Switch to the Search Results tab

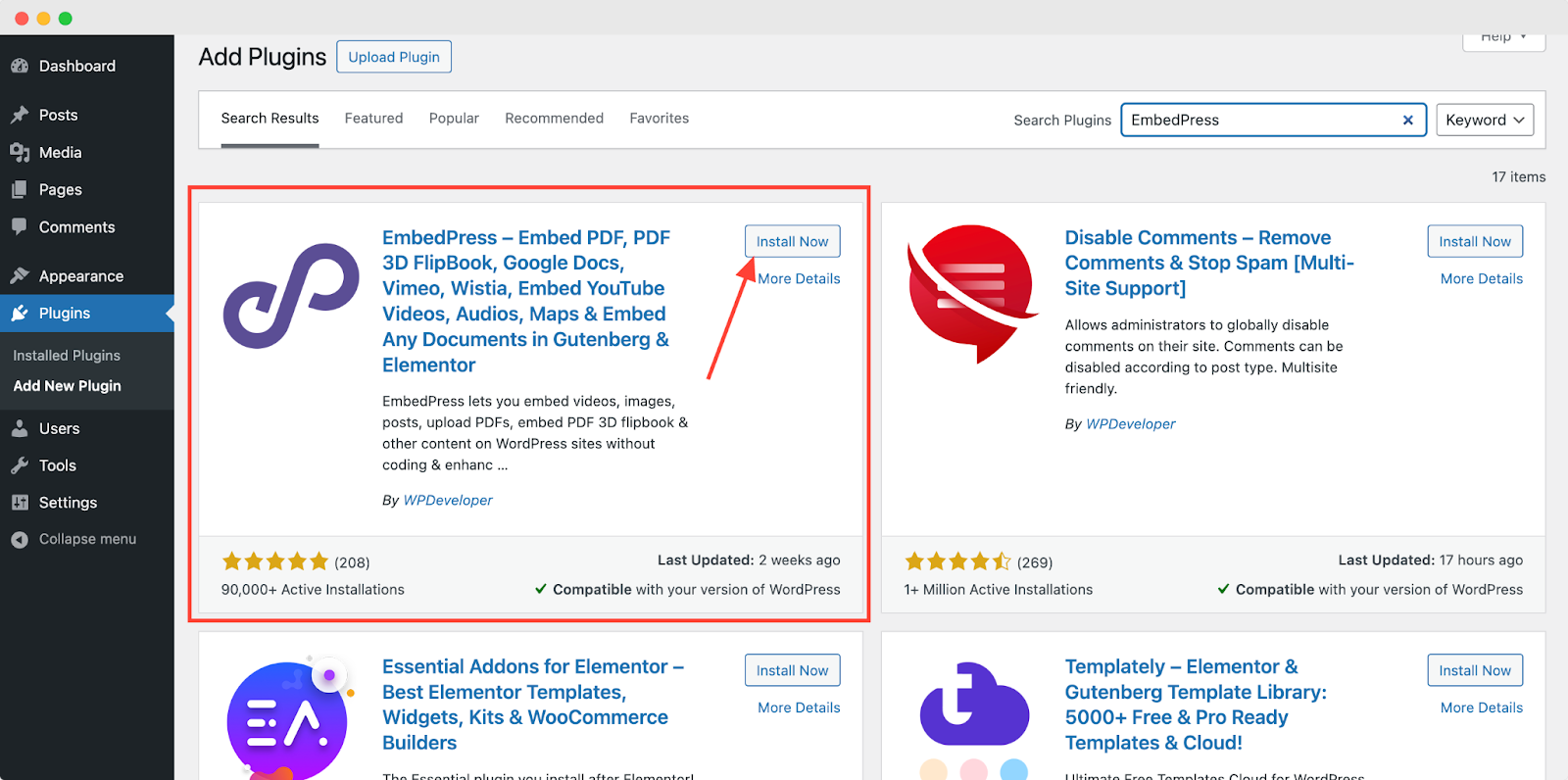coord(269,119)
